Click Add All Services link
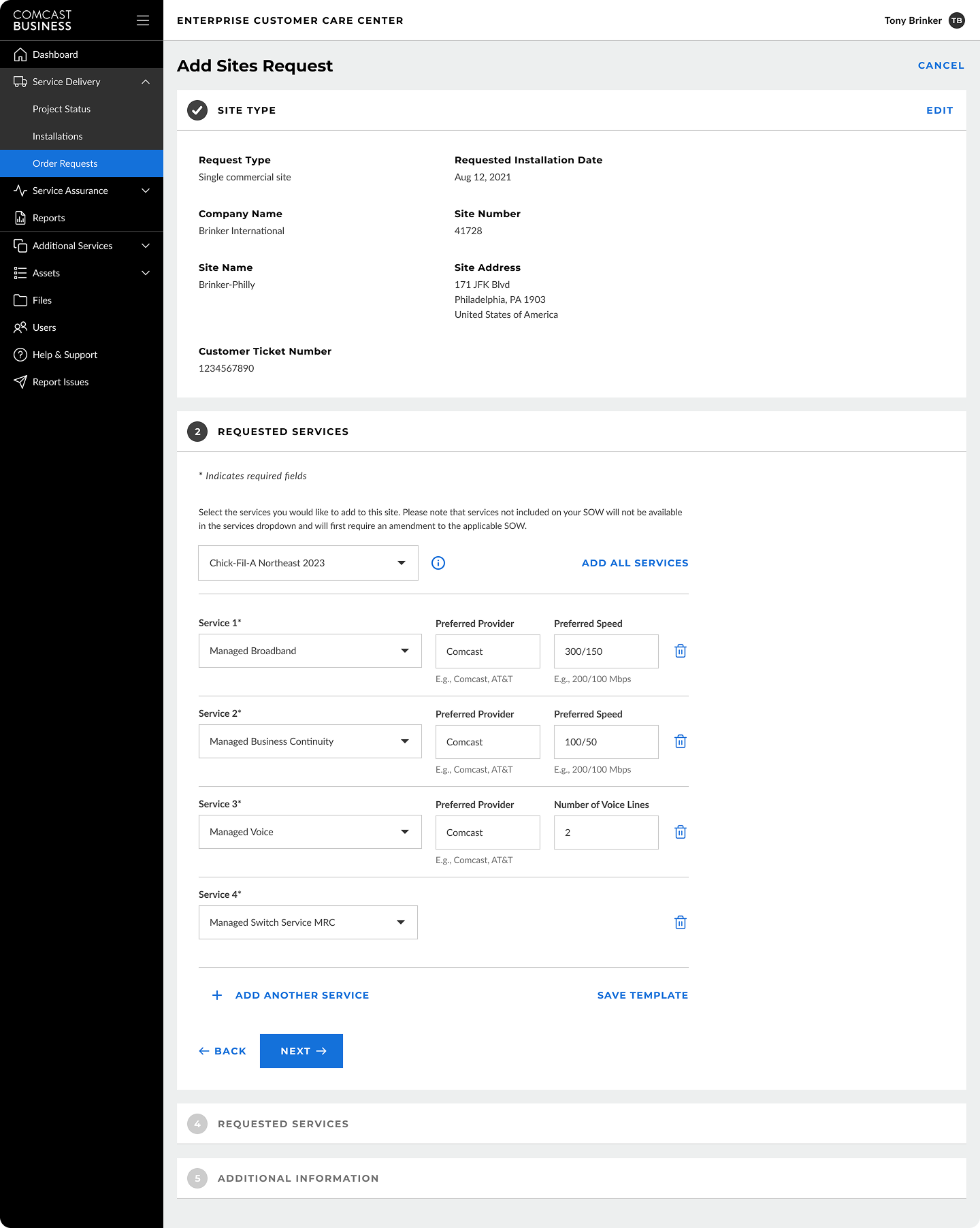The width and height of the screenshot is (980, 1228). [x=635, y=563]
